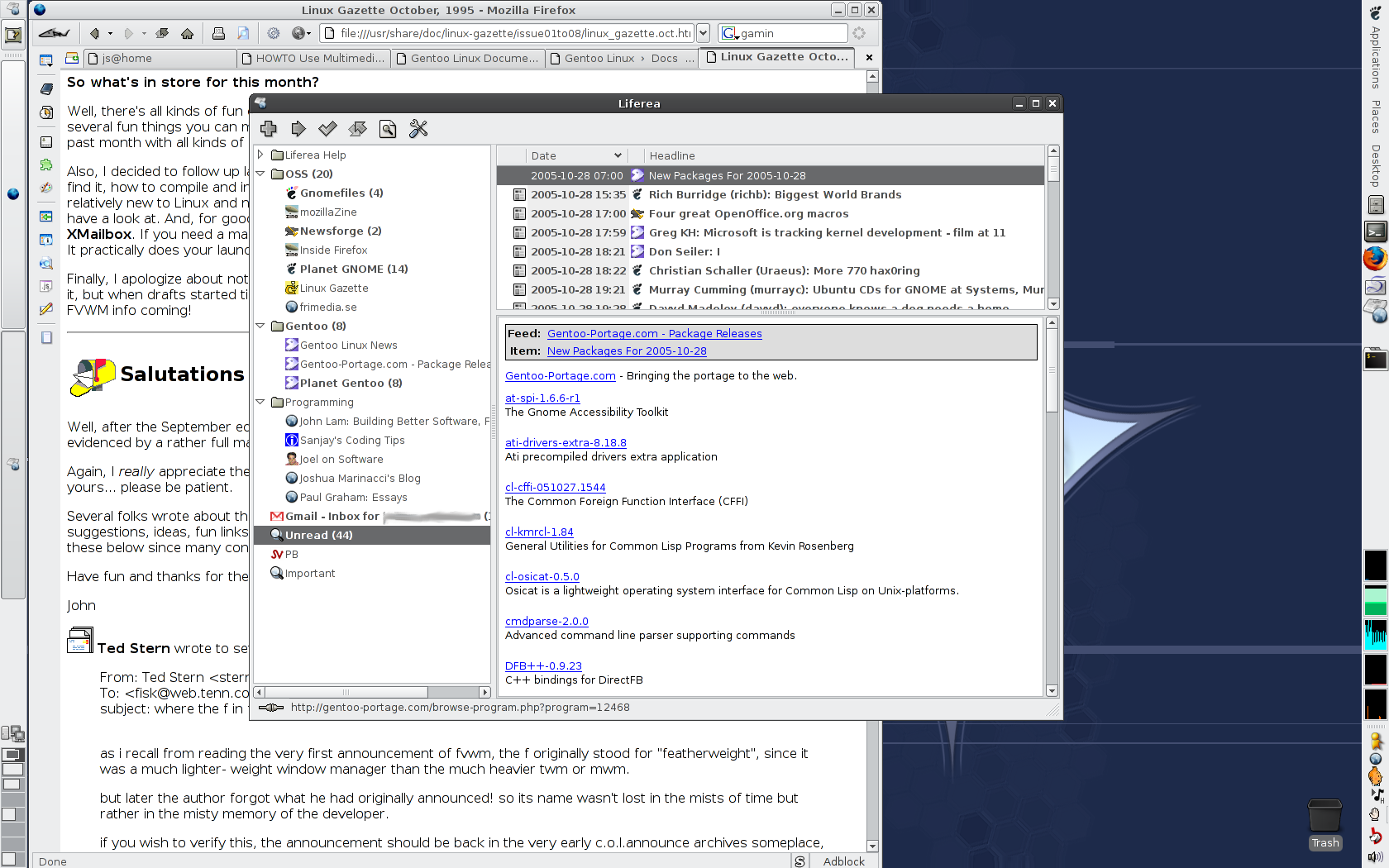Open the ati-drivers-extra-8.18.8 link
The image size is (1389, 868).
point(566,442)
